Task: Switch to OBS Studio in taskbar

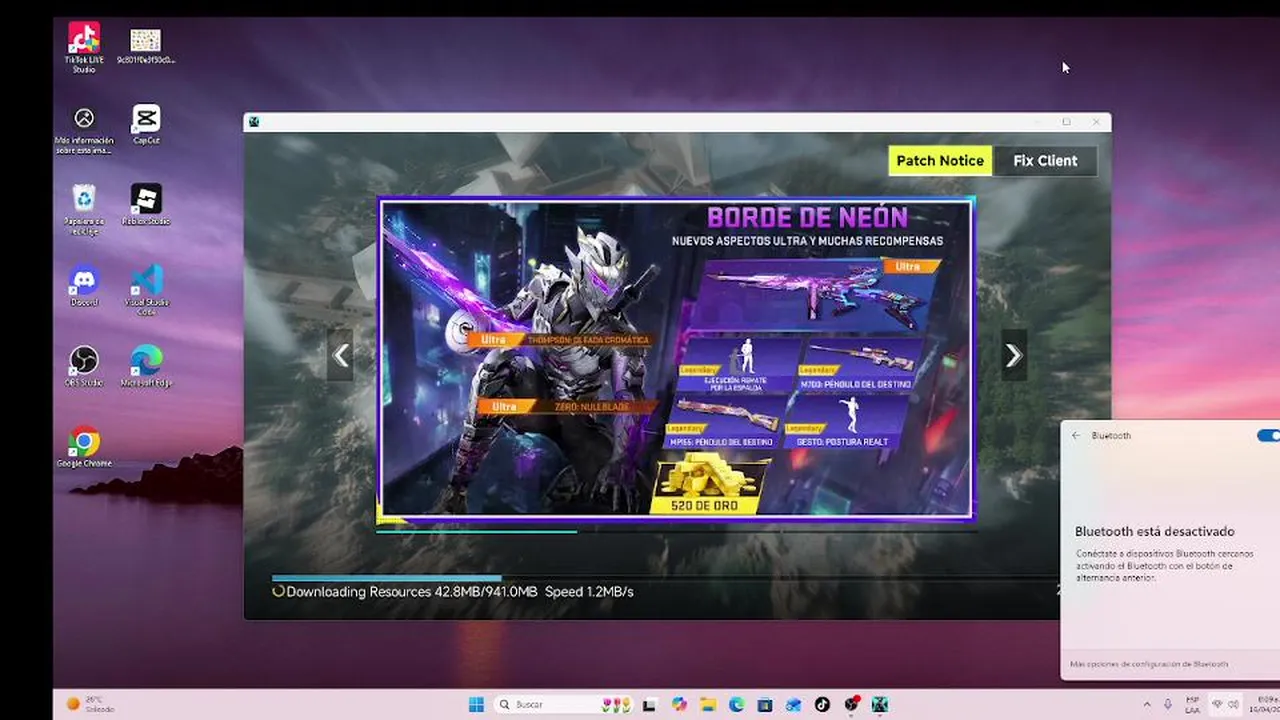Action: [x=852, y=704]
